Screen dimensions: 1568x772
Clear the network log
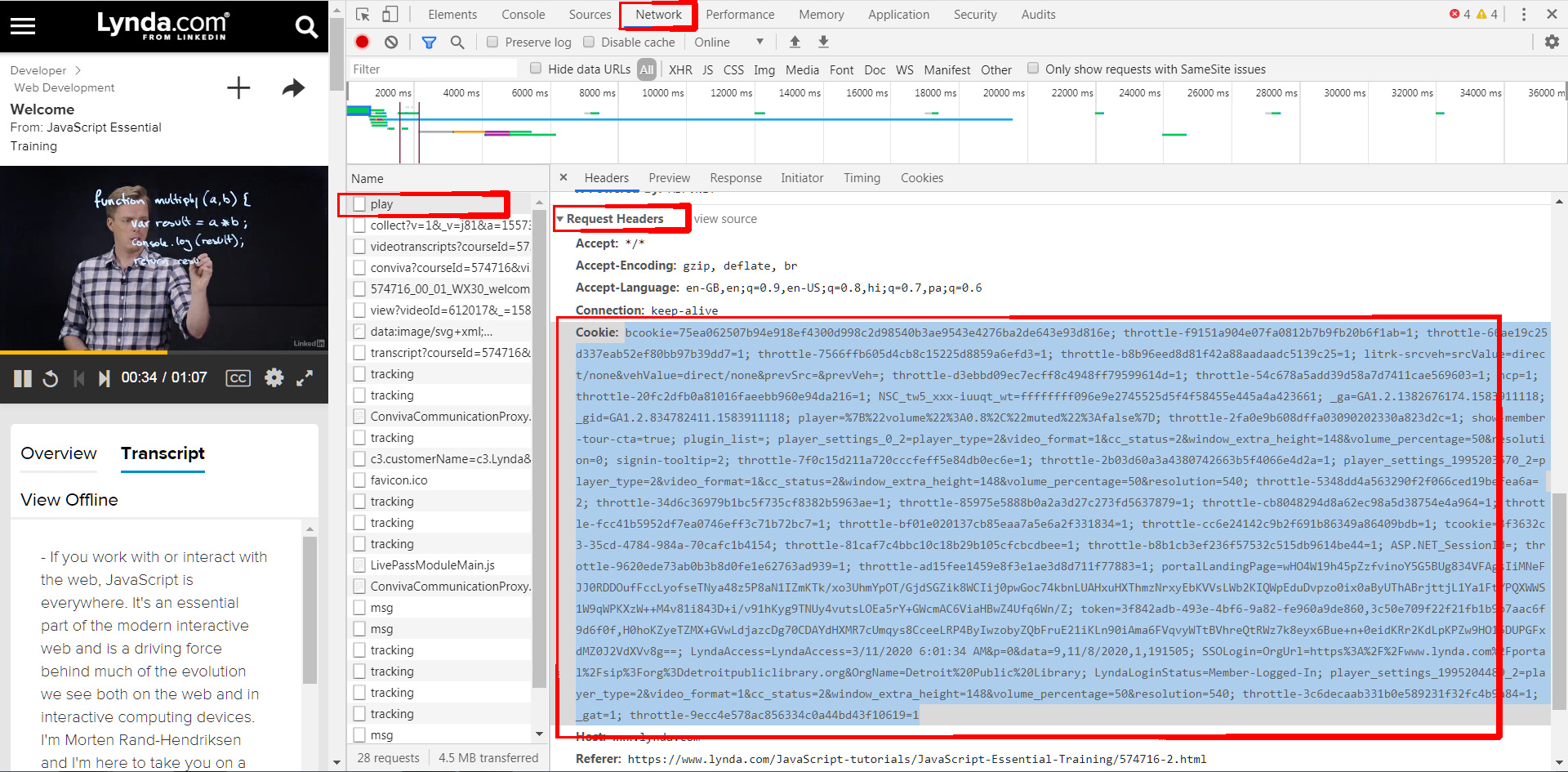click(391, 42)
